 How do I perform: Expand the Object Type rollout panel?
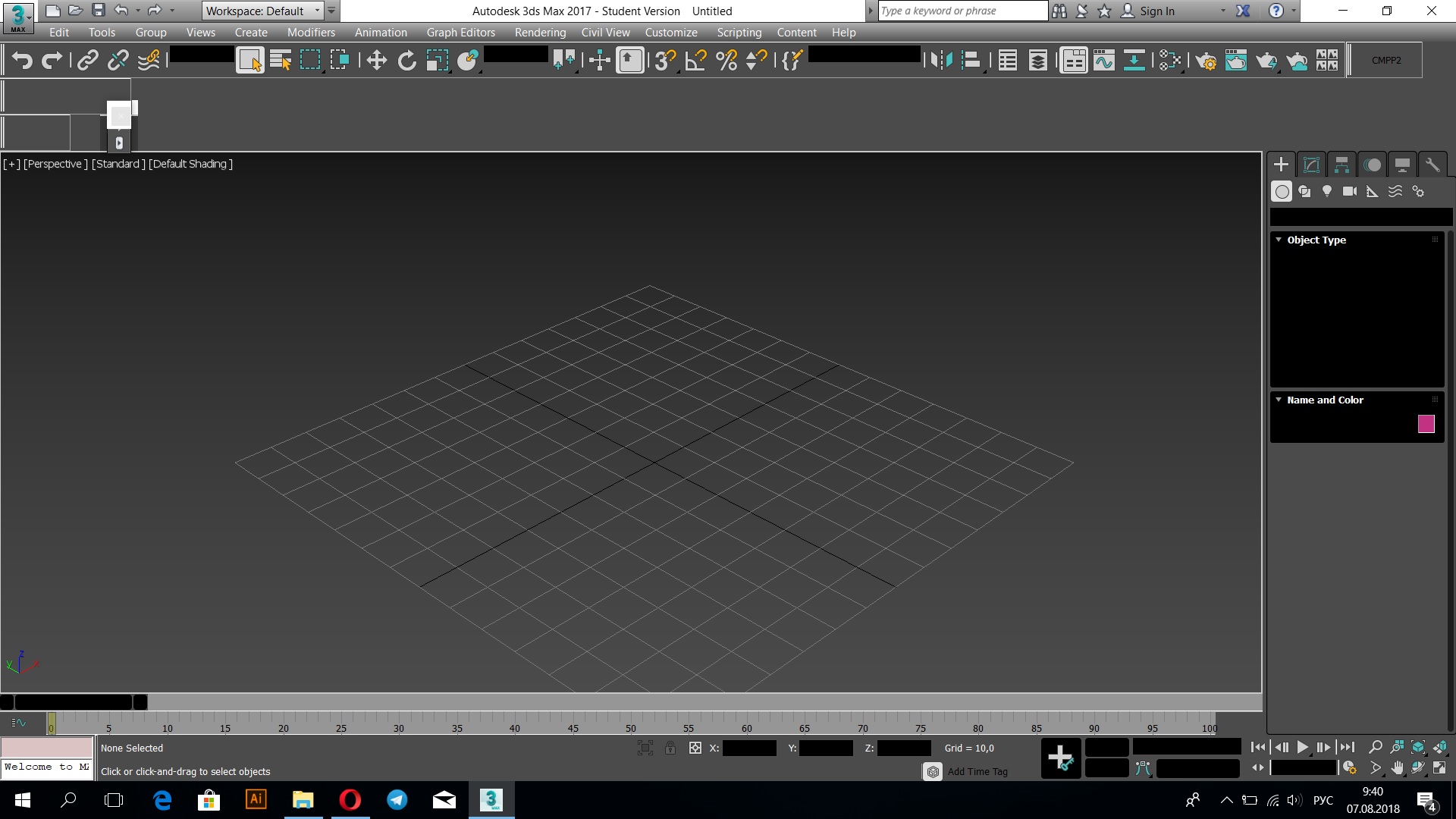[1316, 239]
